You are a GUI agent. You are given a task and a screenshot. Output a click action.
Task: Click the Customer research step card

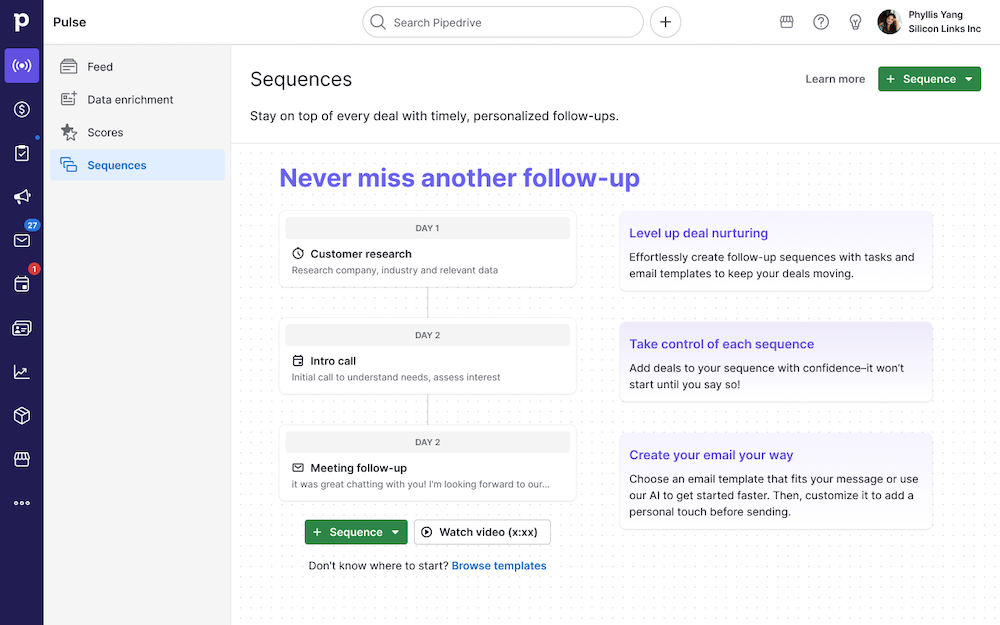pyautogui.click(x=427, y=249)
